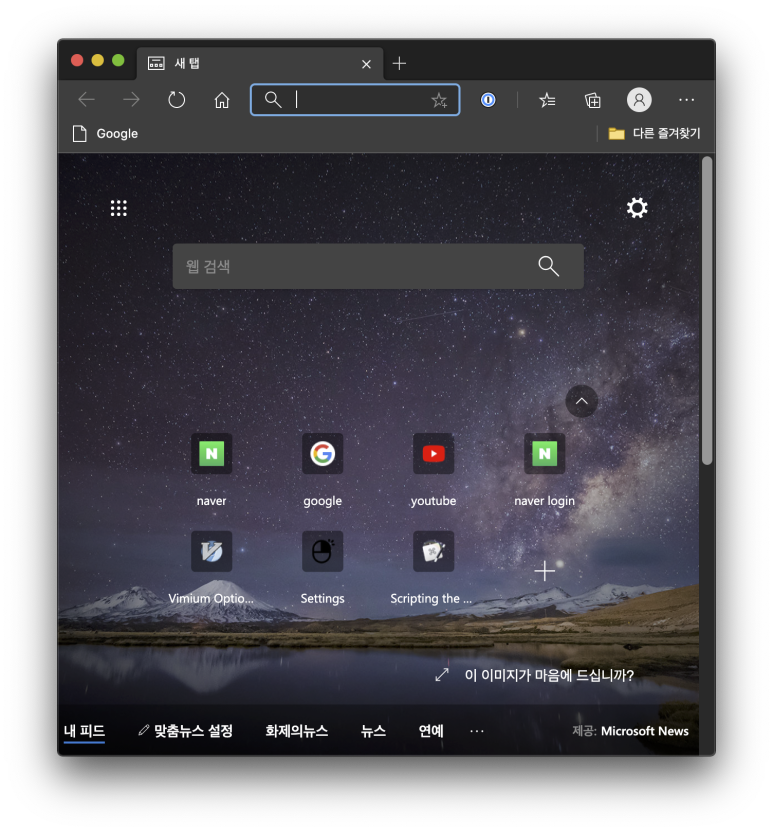Open the Google bookmark

[x=105, y=134]
